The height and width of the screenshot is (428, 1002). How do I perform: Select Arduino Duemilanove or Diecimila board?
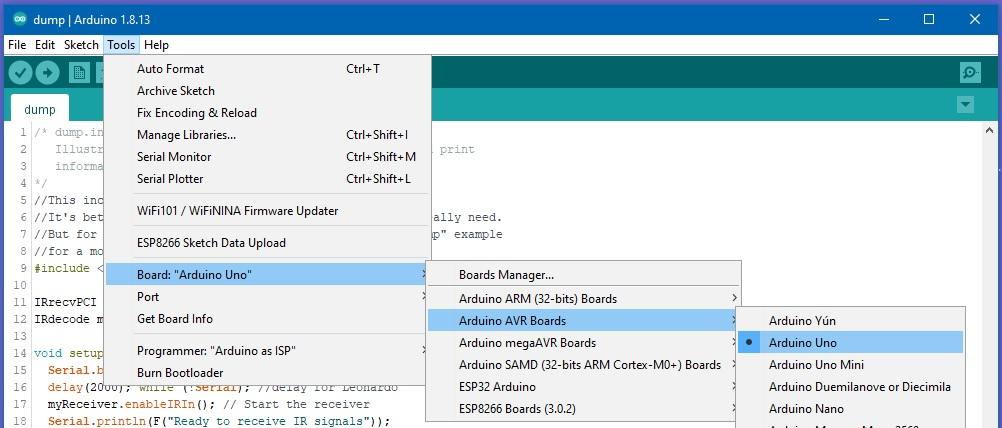[851, 386]
